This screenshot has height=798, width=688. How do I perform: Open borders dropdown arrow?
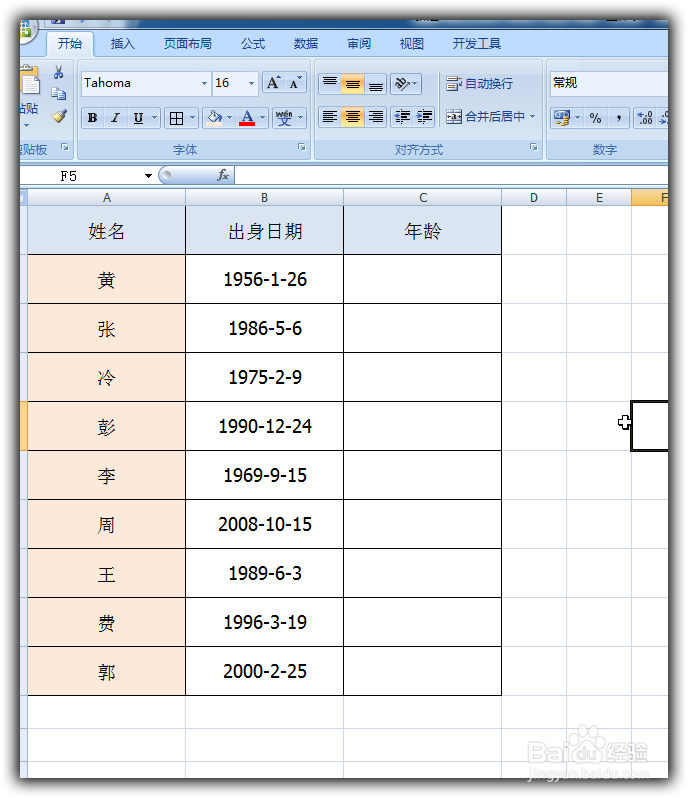click(192, 118)
